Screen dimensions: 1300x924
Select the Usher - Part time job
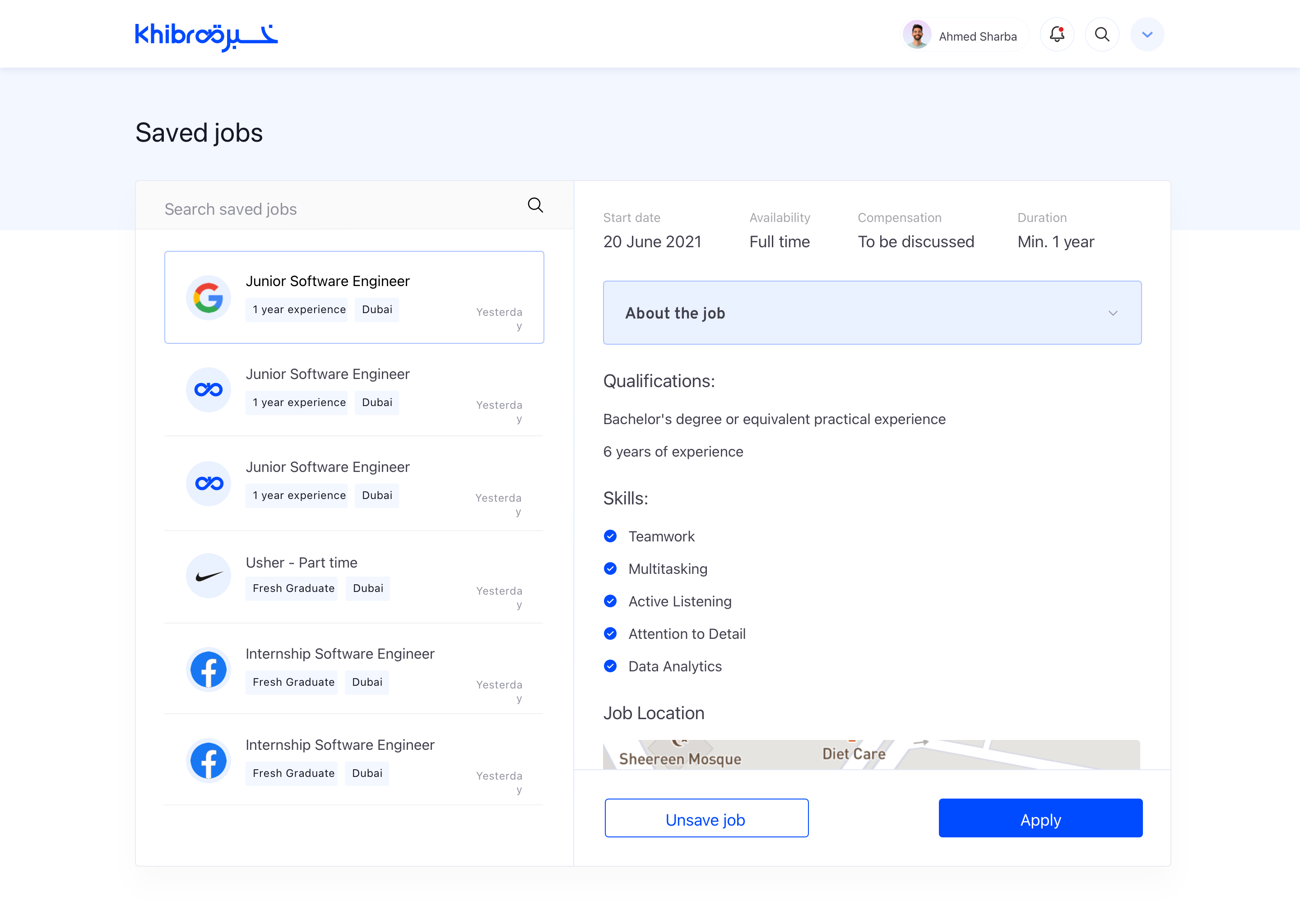tap(302, 563)
